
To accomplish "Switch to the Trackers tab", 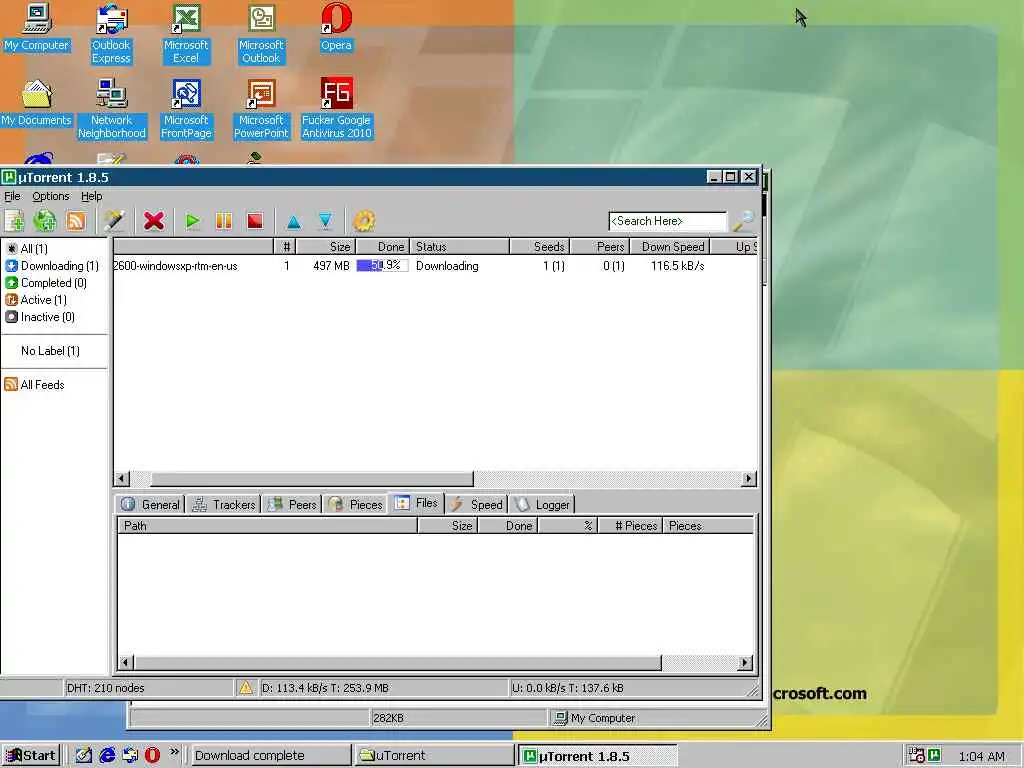I will click(224, 504).
